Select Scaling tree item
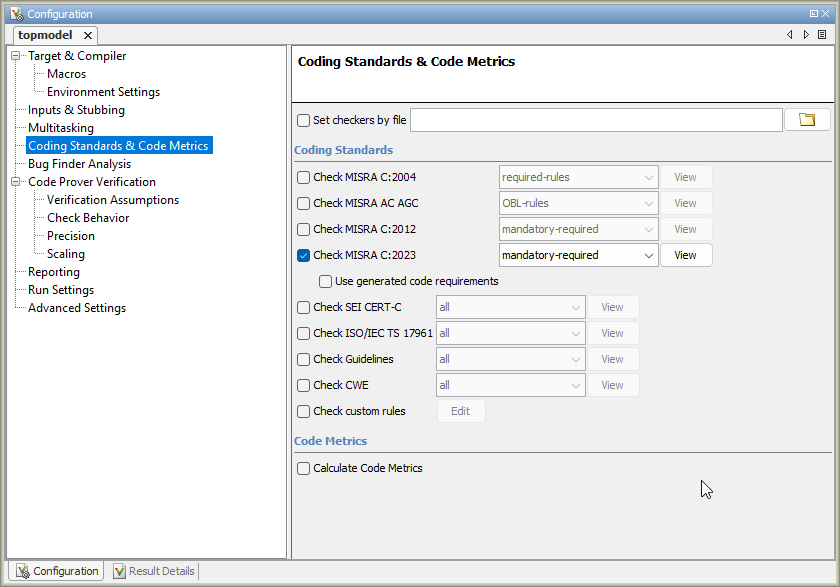This screenshot has height=587, width=840. (66, 254)
